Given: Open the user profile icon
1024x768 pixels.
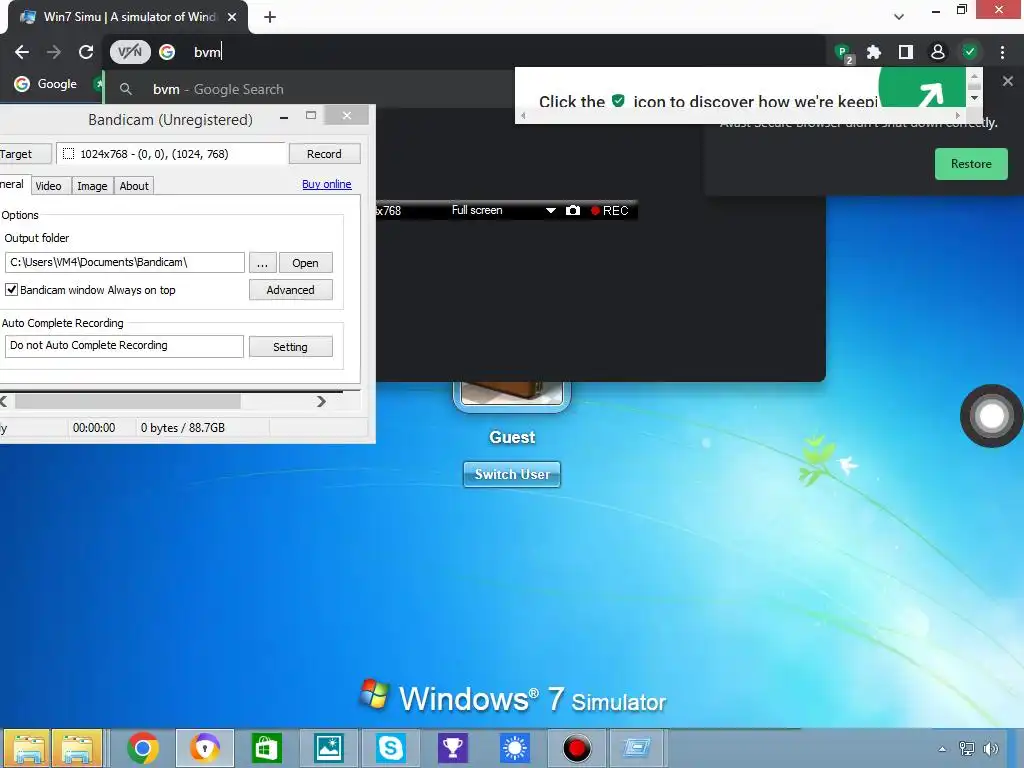Looking at the screenshot, I should 938,52.
